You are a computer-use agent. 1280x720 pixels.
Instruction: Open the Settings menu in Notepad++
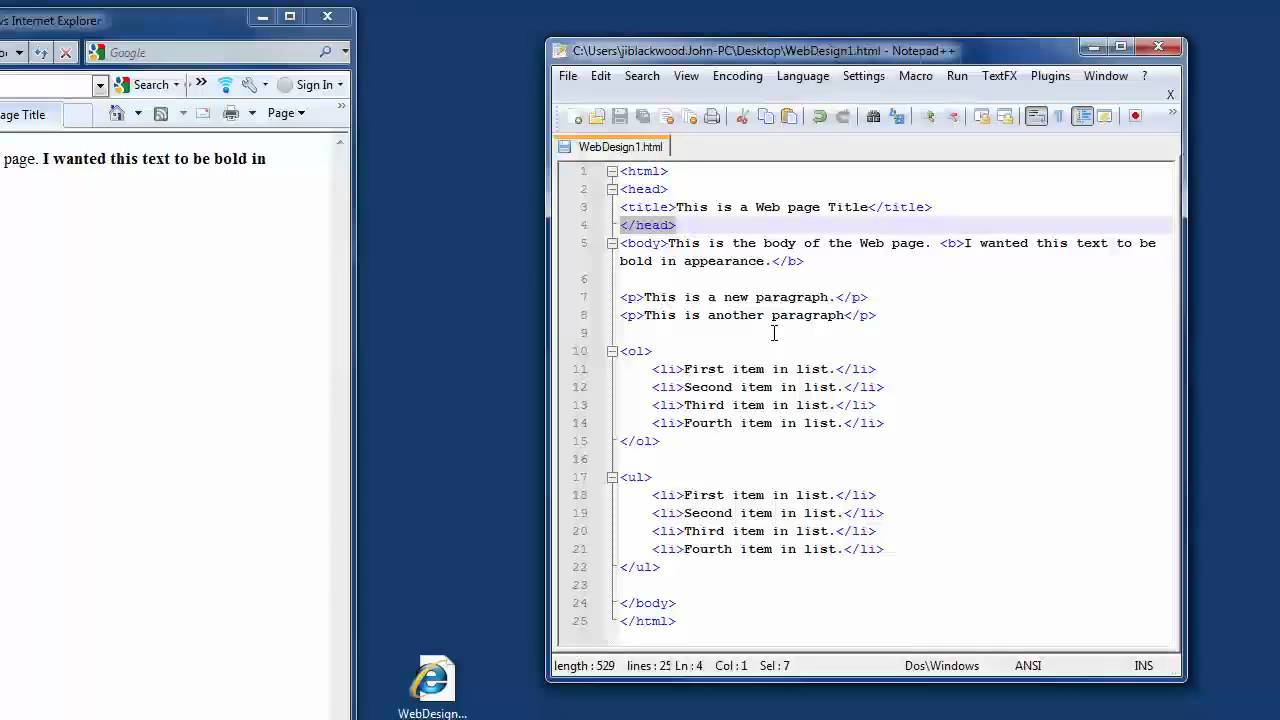(x=864, y=76)
